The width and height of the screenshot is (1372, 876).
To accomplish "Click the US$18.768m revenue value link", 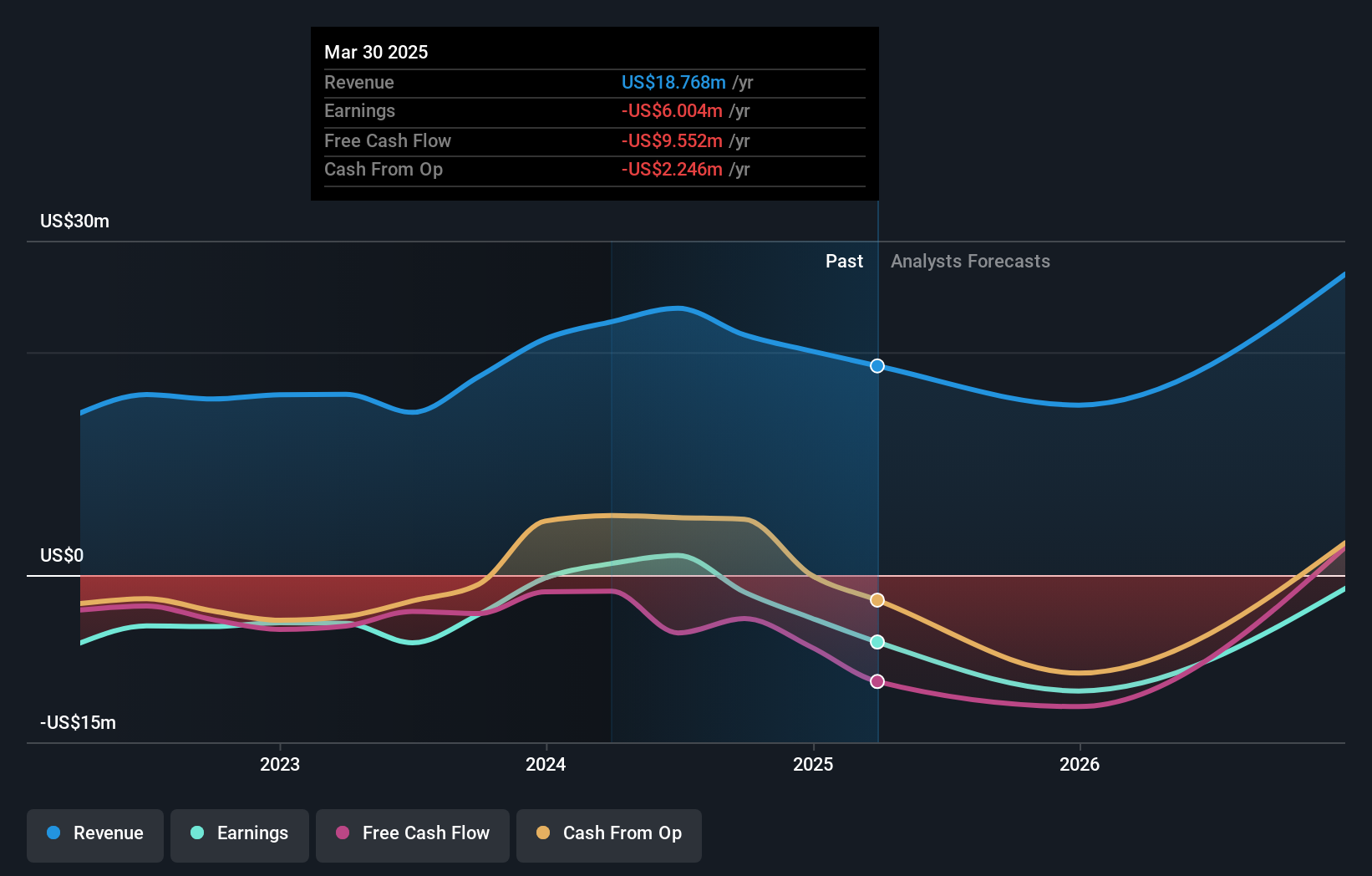I will click(x=673, y=83).
